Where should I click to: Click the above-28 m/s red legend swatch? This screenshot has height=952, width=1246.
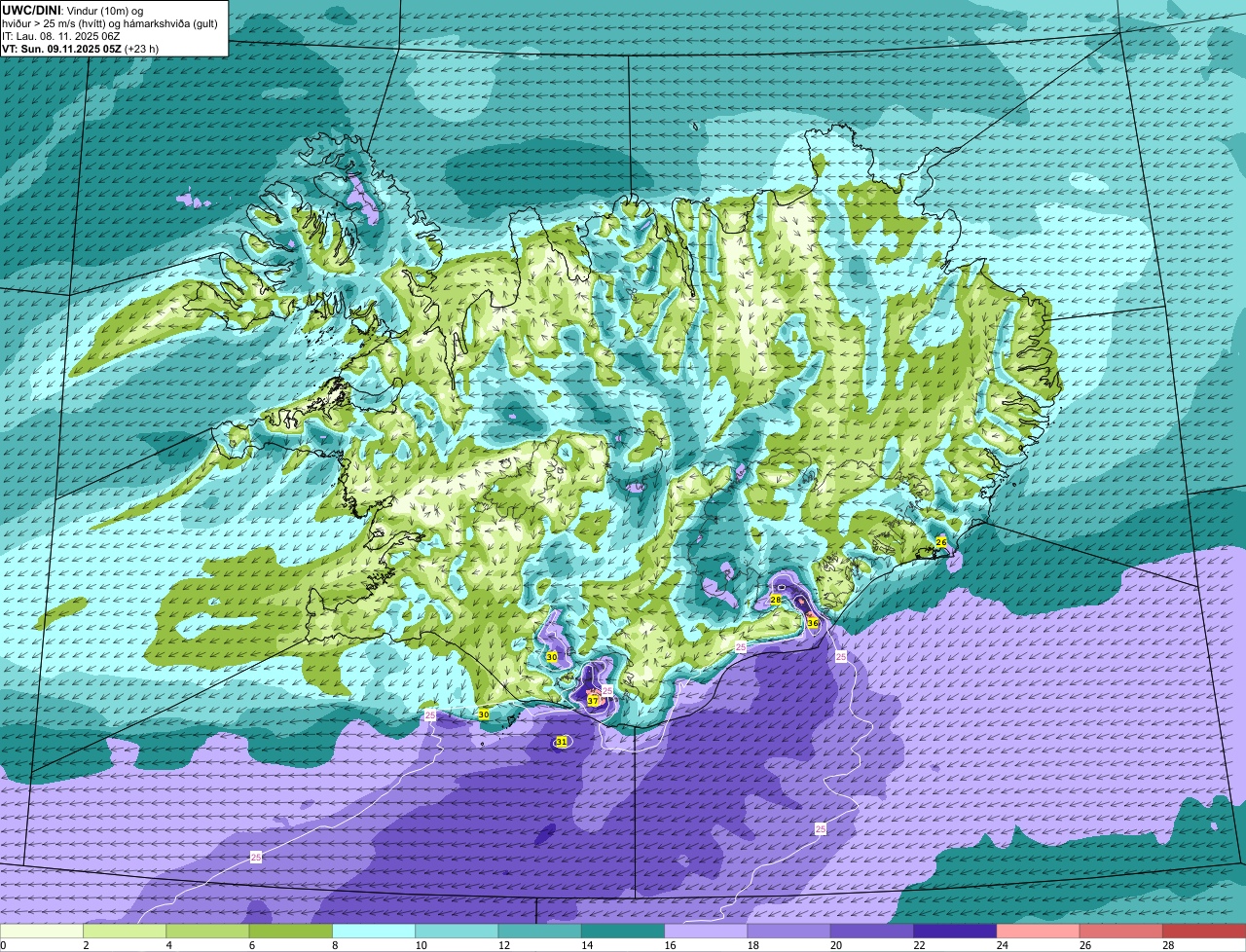click(1204, 932)
